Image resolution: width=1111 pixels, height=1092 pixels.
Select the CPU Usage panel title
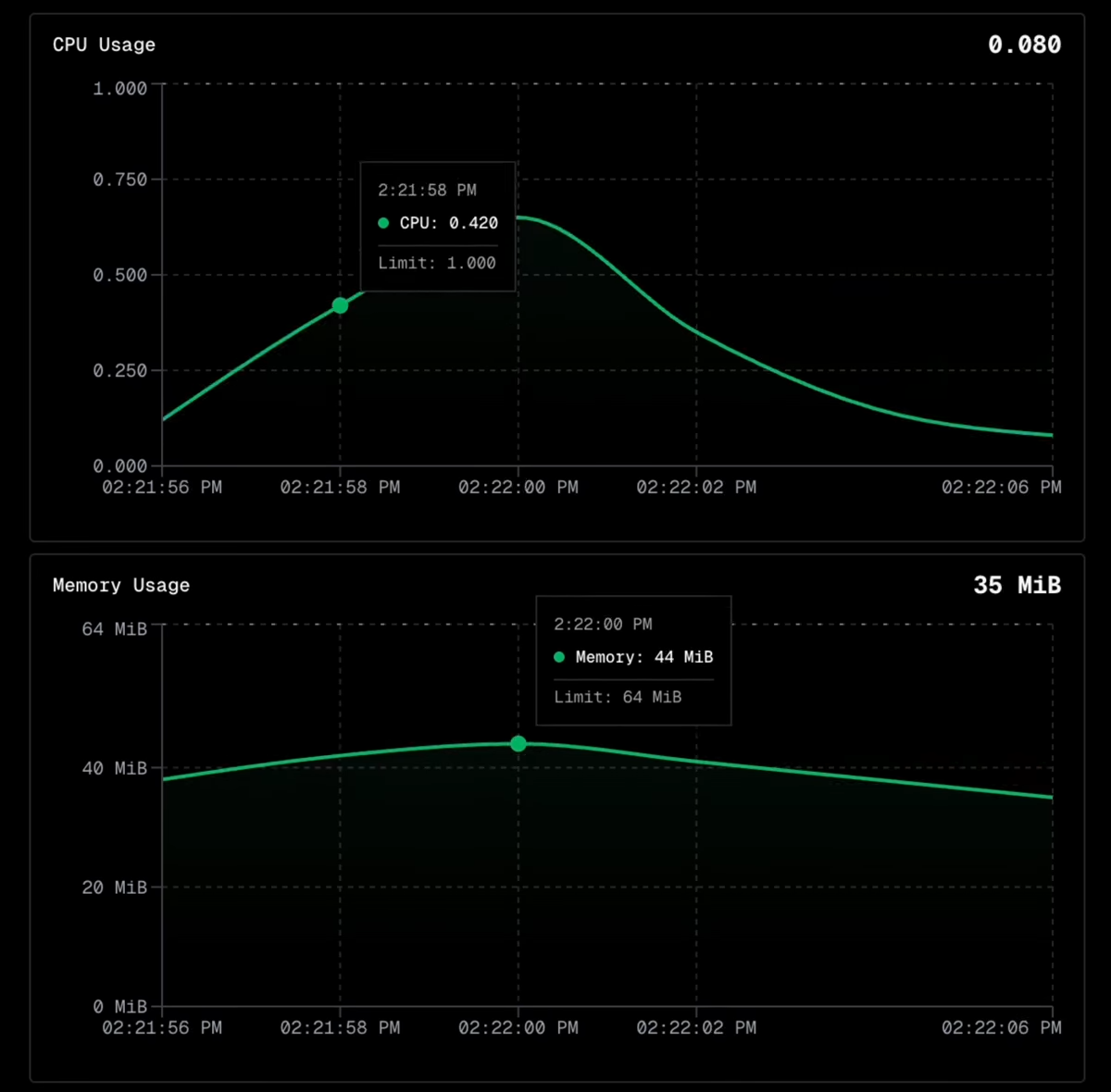click(x=104, y=43)
